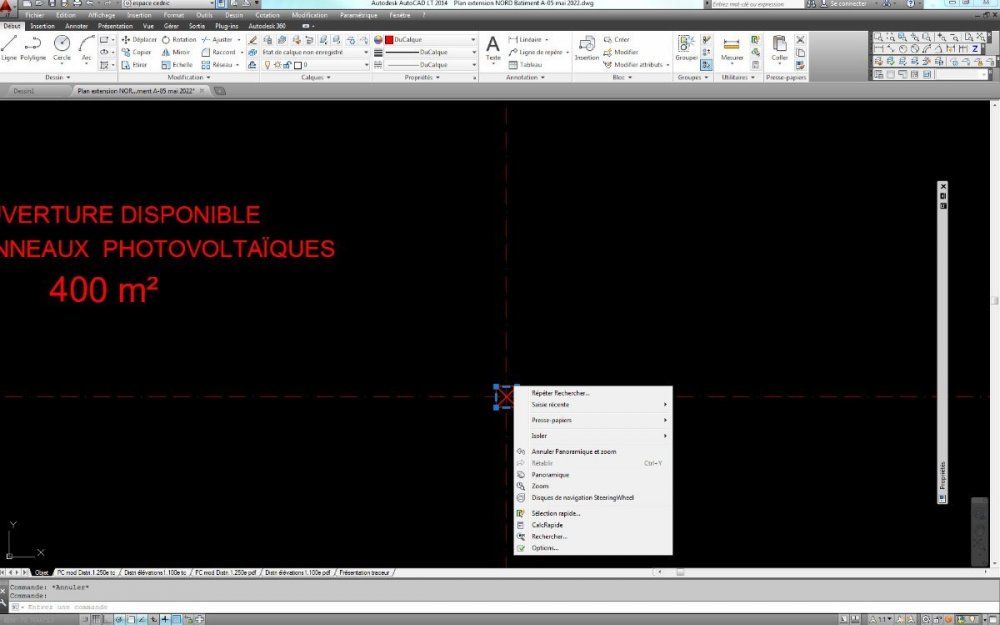Click the Insertion block tool
The image size is (1000, 625).
point(586,48)
